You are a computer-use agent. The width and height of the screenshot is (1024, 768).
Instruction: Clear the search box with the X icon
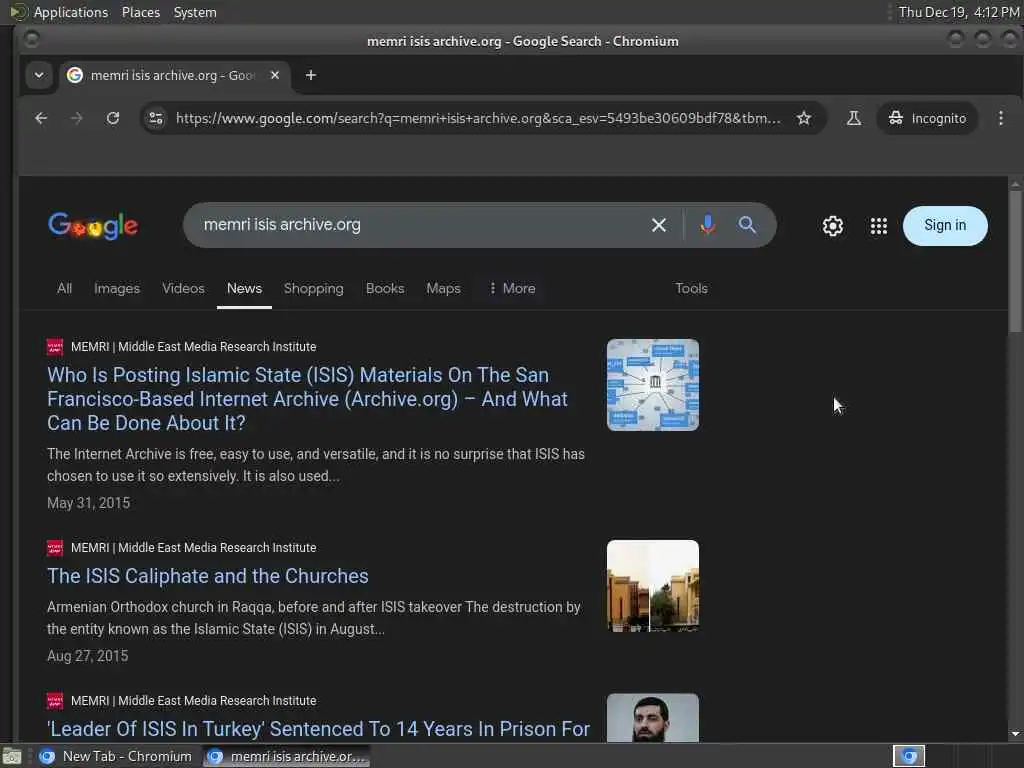click(659, 225)
